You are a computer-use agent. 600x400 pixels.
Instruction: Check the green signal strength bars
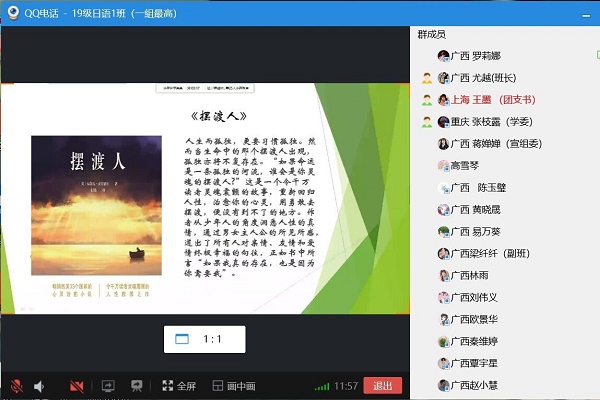(322, 387)
